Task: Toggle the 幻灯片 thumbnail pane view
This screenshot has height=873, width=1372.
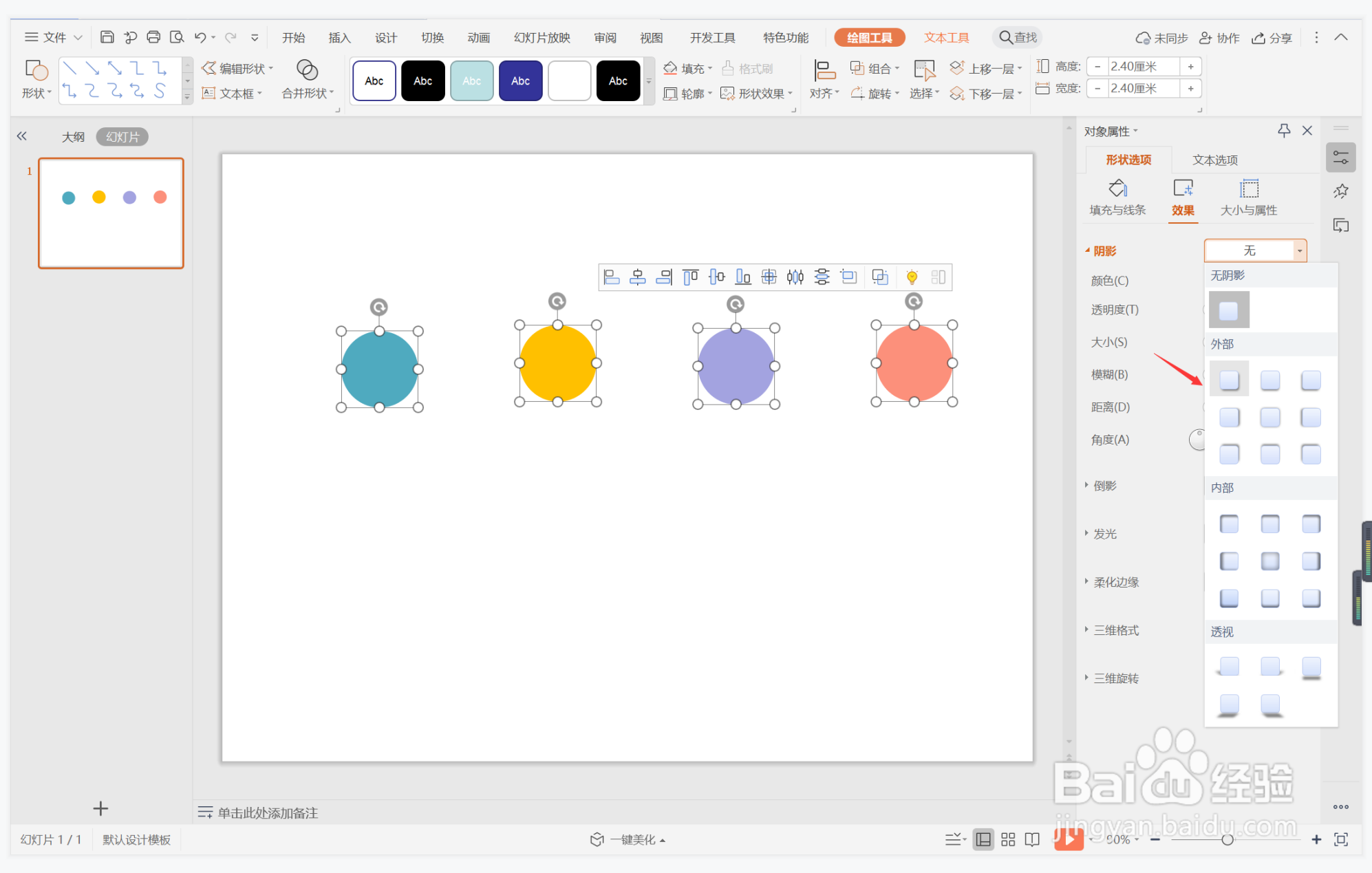Action: pos(122,137)
